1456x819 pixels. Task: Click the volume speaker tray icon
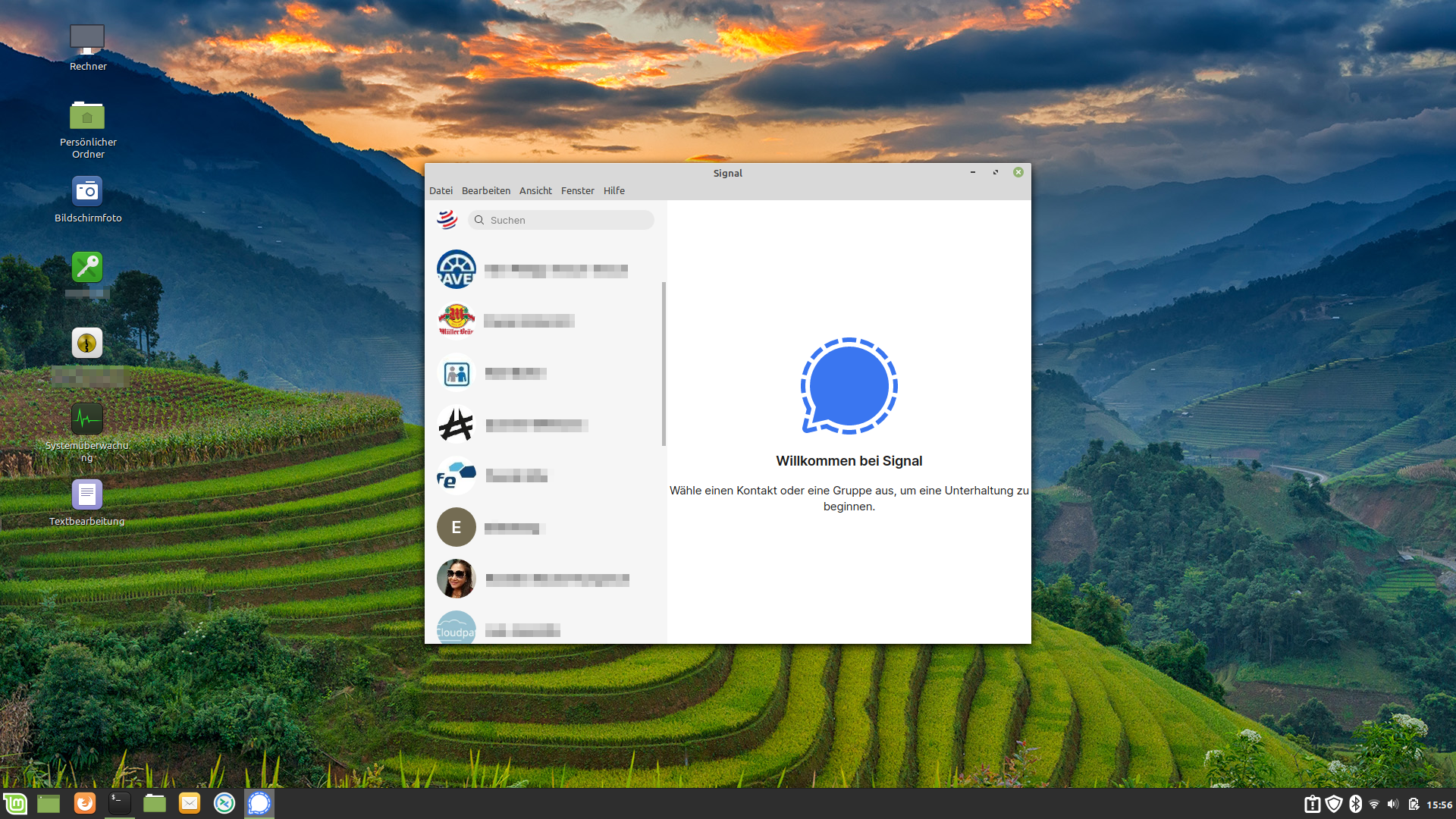click(1392, 803)
